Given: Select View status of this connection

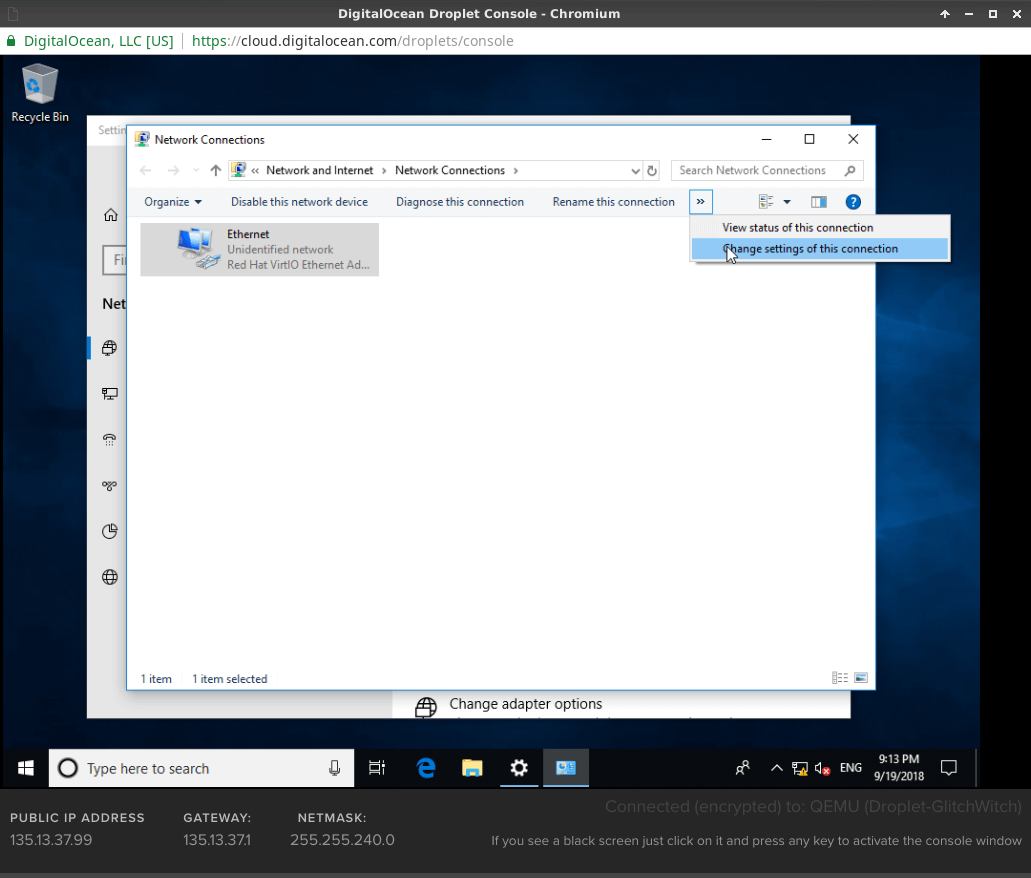Looking at the screenshot, I should tap(797, 228).
